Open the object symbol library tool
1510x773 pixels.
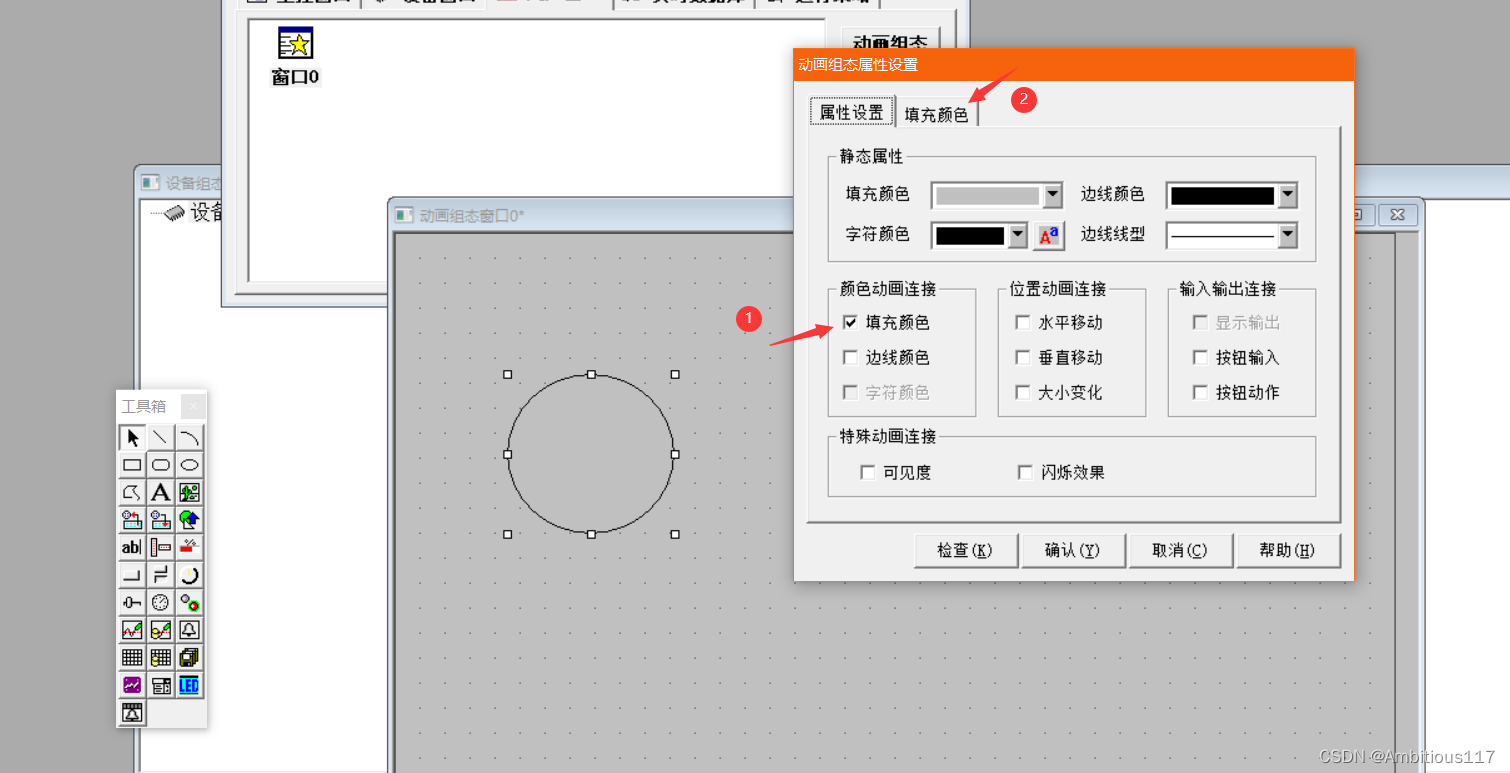(190, 519)
